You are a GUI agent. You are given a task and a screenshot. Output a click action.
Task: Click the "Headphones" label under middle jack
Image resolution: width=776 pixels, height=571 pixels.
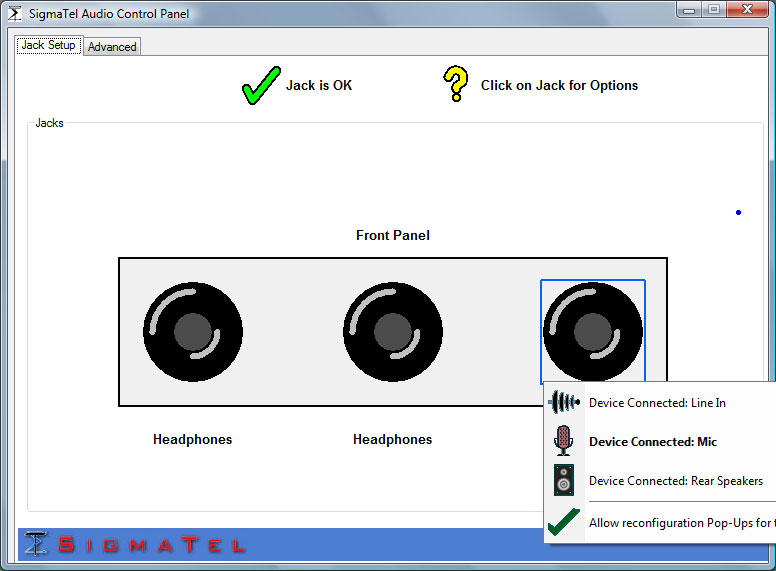(x=392, y=439)
